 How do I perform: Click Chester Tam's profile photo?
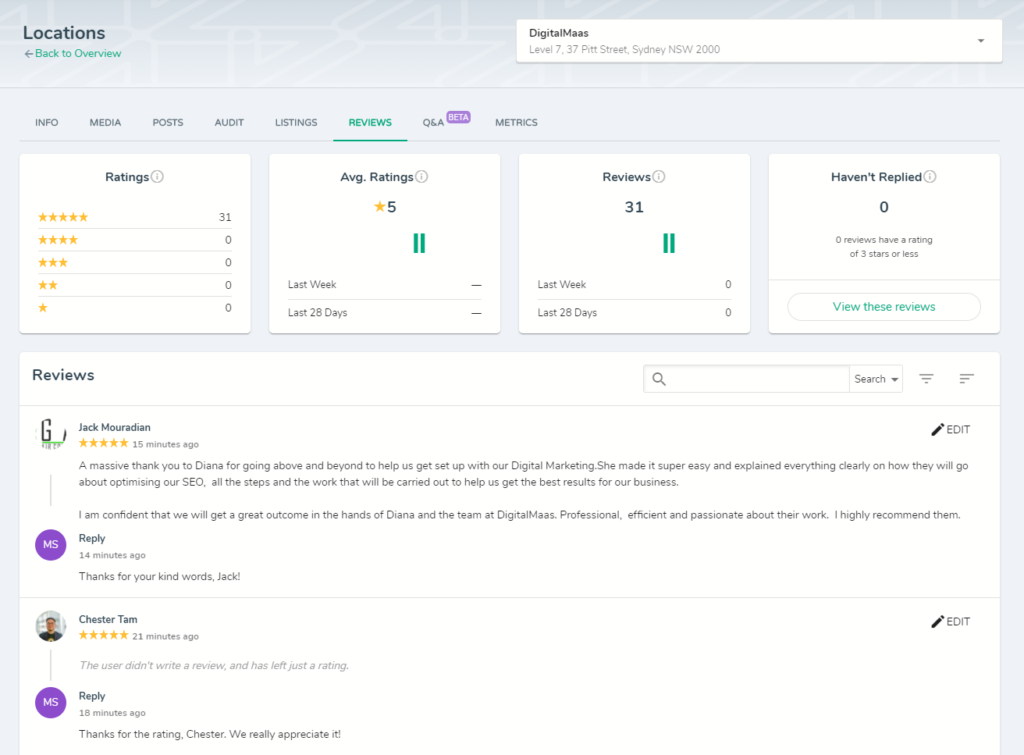(x=51, y=626)
